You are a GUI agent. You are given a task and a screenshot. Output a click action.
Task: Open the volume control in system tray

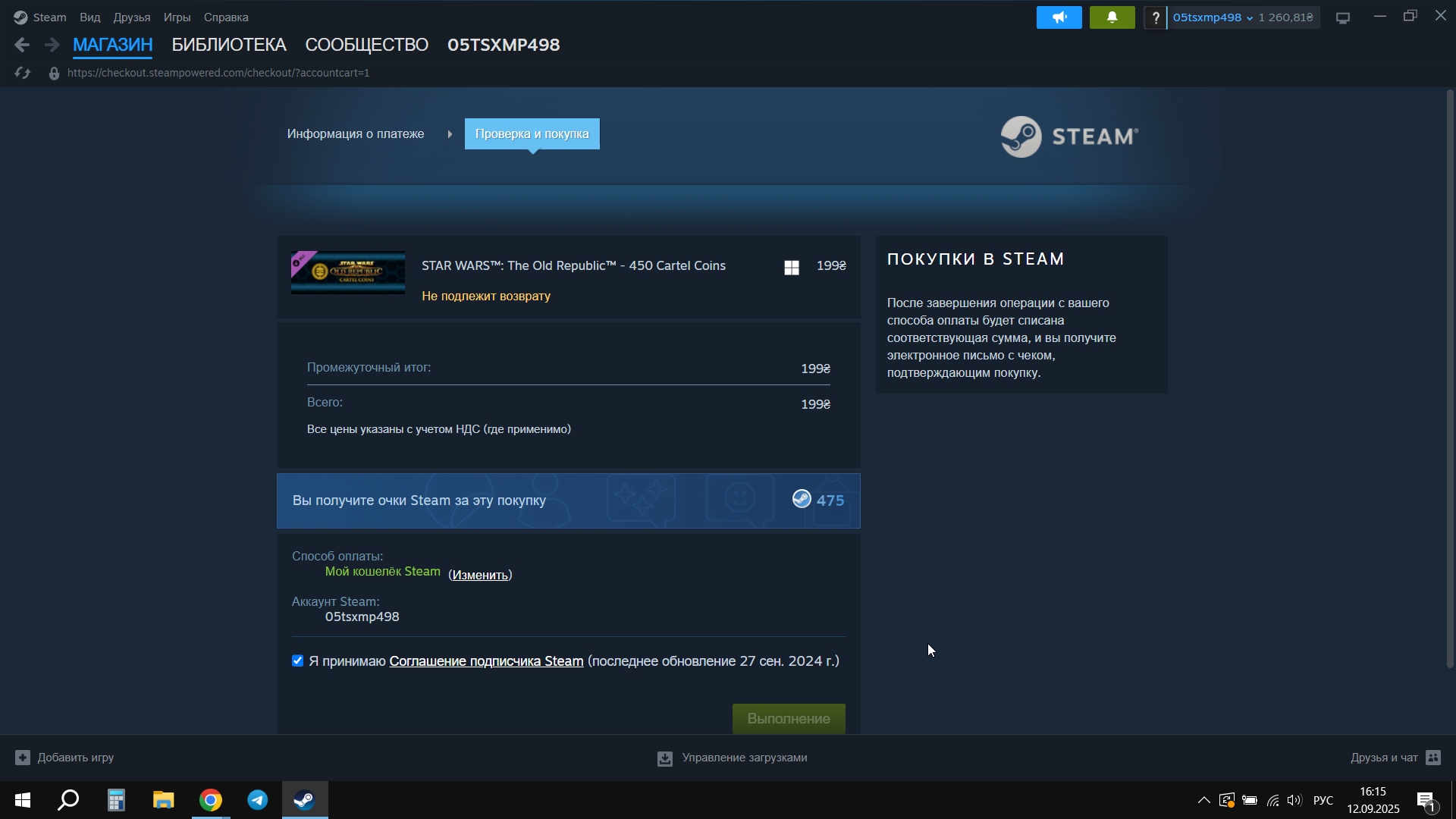click(x=1294, y=800)
